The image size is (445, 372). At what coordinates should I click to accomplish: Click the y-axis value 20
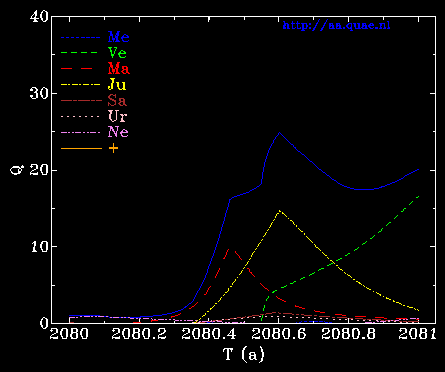tap(39, 170)
